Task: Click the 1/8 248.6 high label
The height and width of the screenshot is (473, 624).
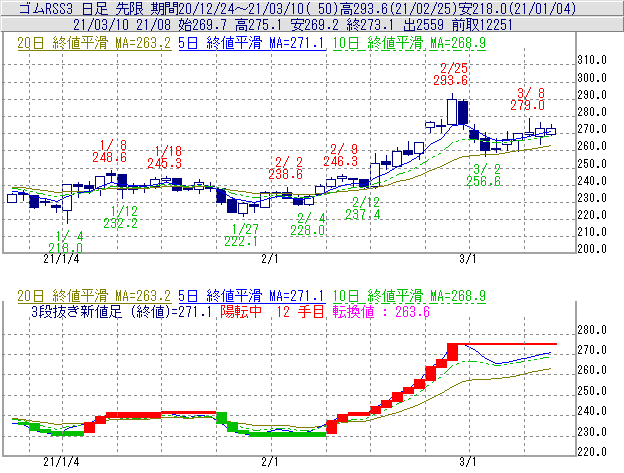Action: click(x=109, y=151)
